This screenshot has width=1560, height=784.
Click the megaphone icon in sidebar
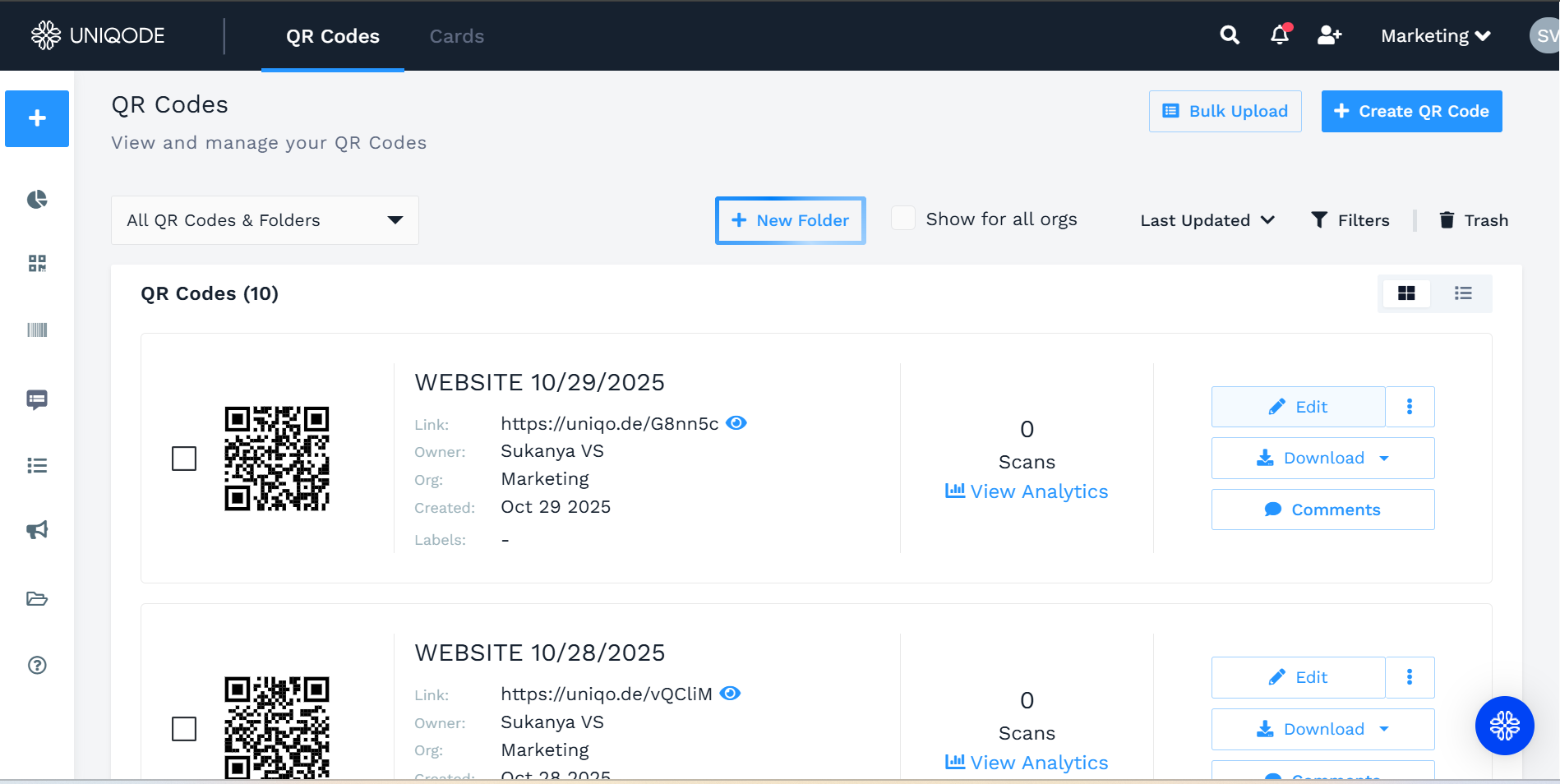click(x=37, y=530)
